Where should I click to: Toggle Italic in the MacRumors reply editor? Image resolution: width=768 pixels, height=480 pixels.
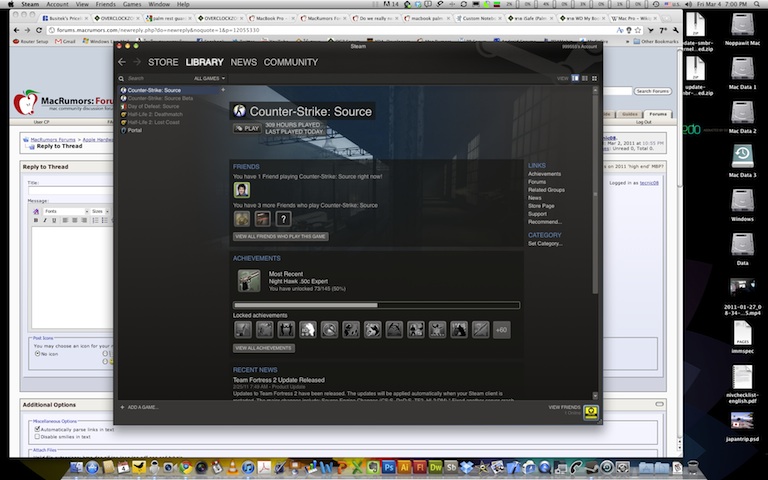point(45,220)
